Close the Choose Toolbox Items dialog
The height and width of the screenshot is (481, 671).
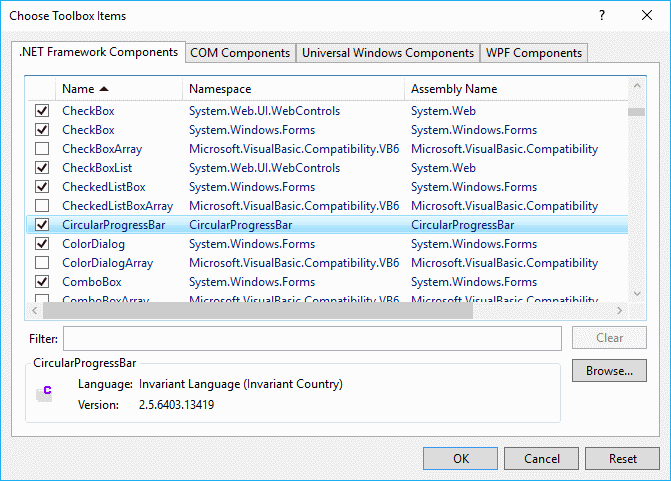(646, 16)
